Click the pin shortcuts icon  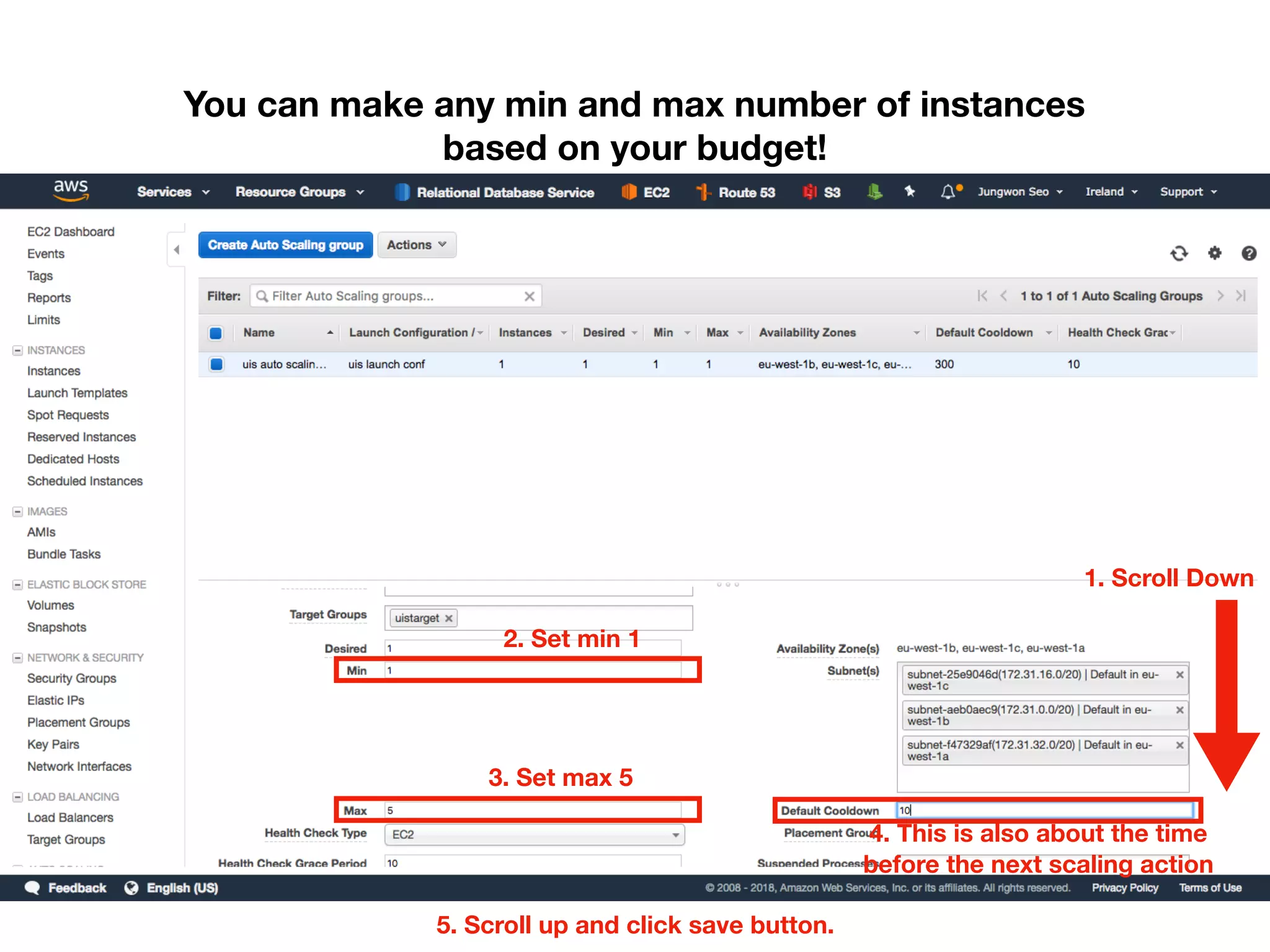pyautogui.click(x=910, y=192)
